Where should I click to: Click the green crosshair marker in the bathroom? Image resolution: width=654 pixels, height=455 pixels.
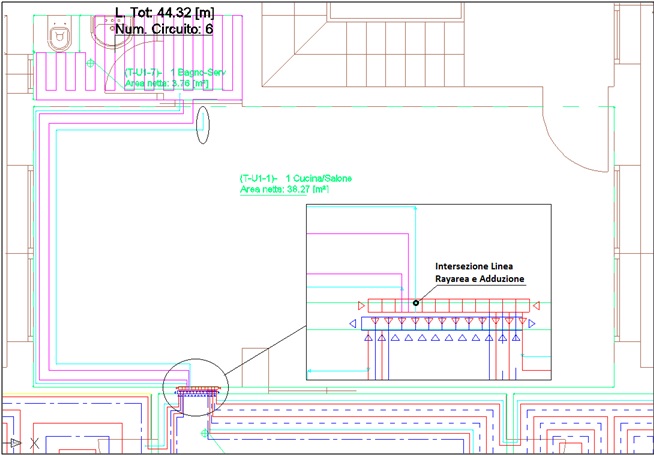coord(91,64)
